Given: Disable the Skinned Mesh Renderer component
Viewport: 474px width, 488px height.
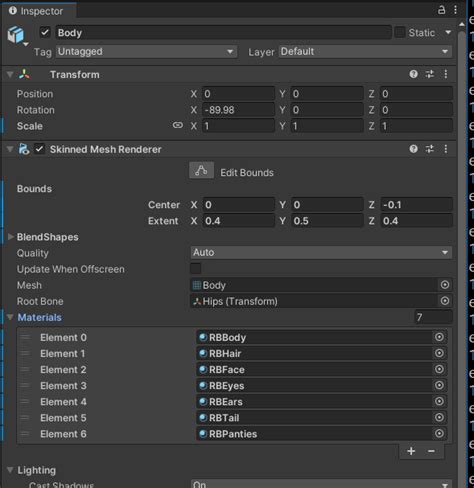Looking at the screenshot, I should [39, 149].
